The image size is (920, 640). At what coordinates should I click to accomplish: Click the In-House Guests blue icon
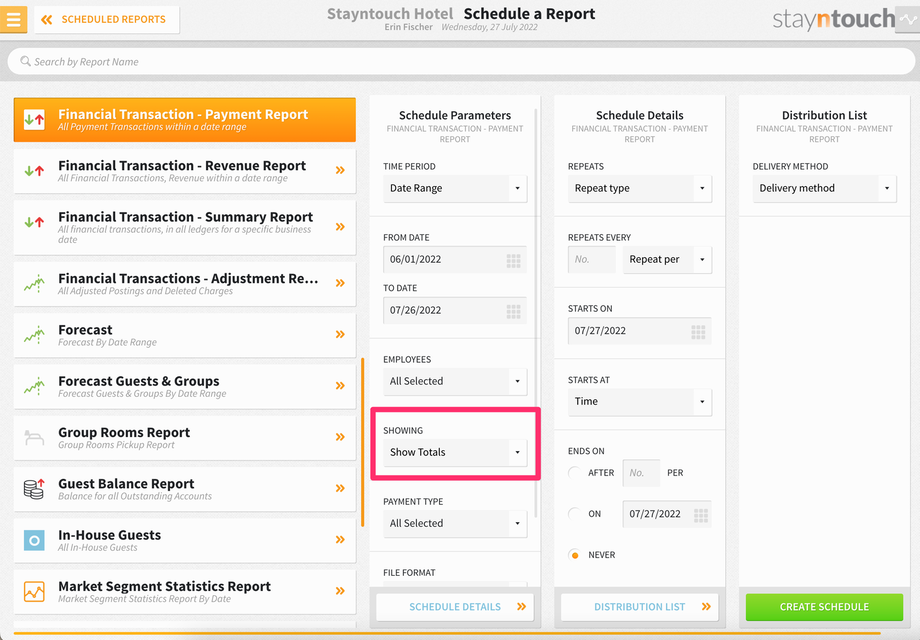click(34, 540)
